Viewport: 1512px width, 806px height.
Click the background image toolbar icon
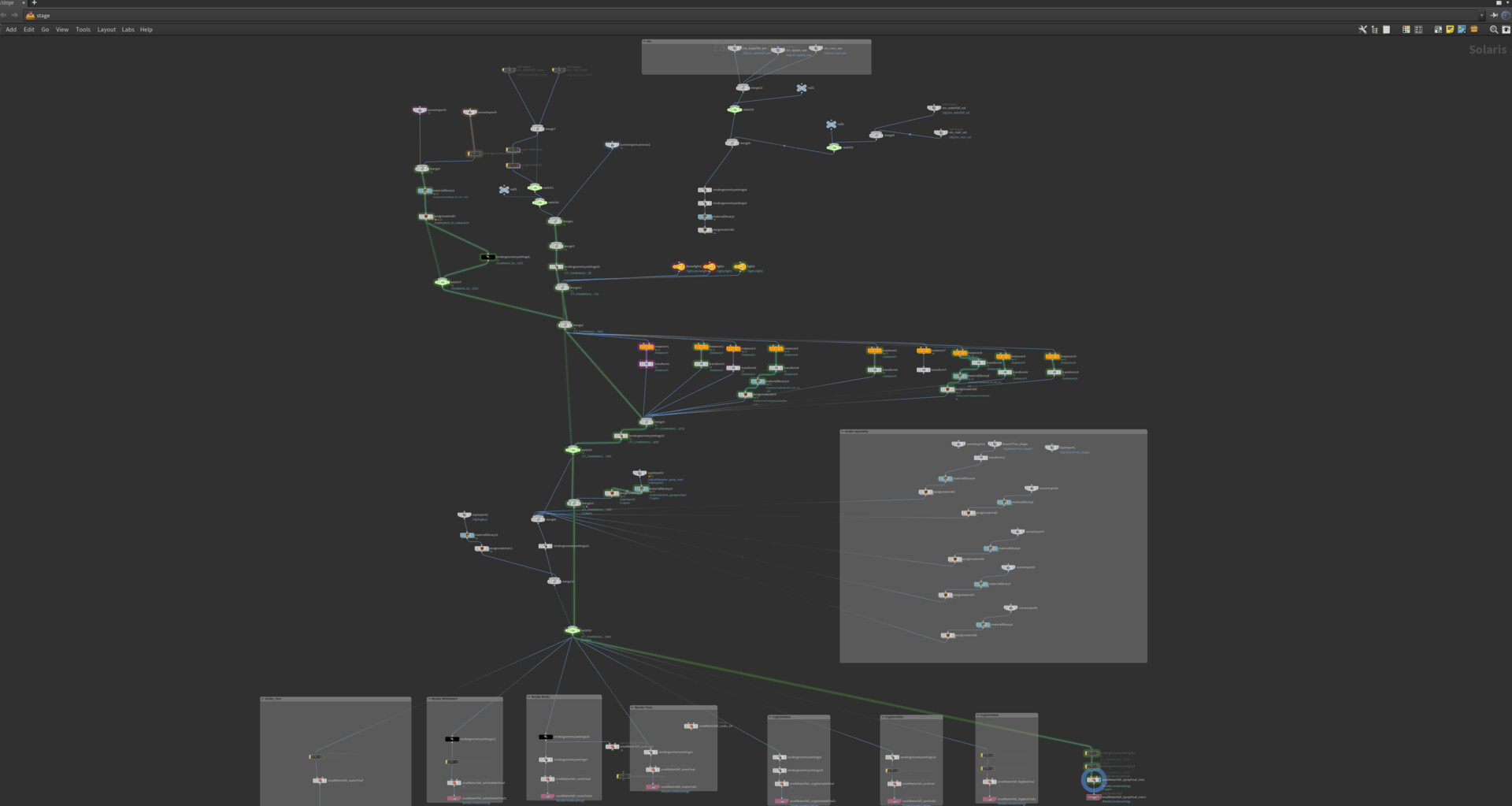click(x=1462, y=29)
